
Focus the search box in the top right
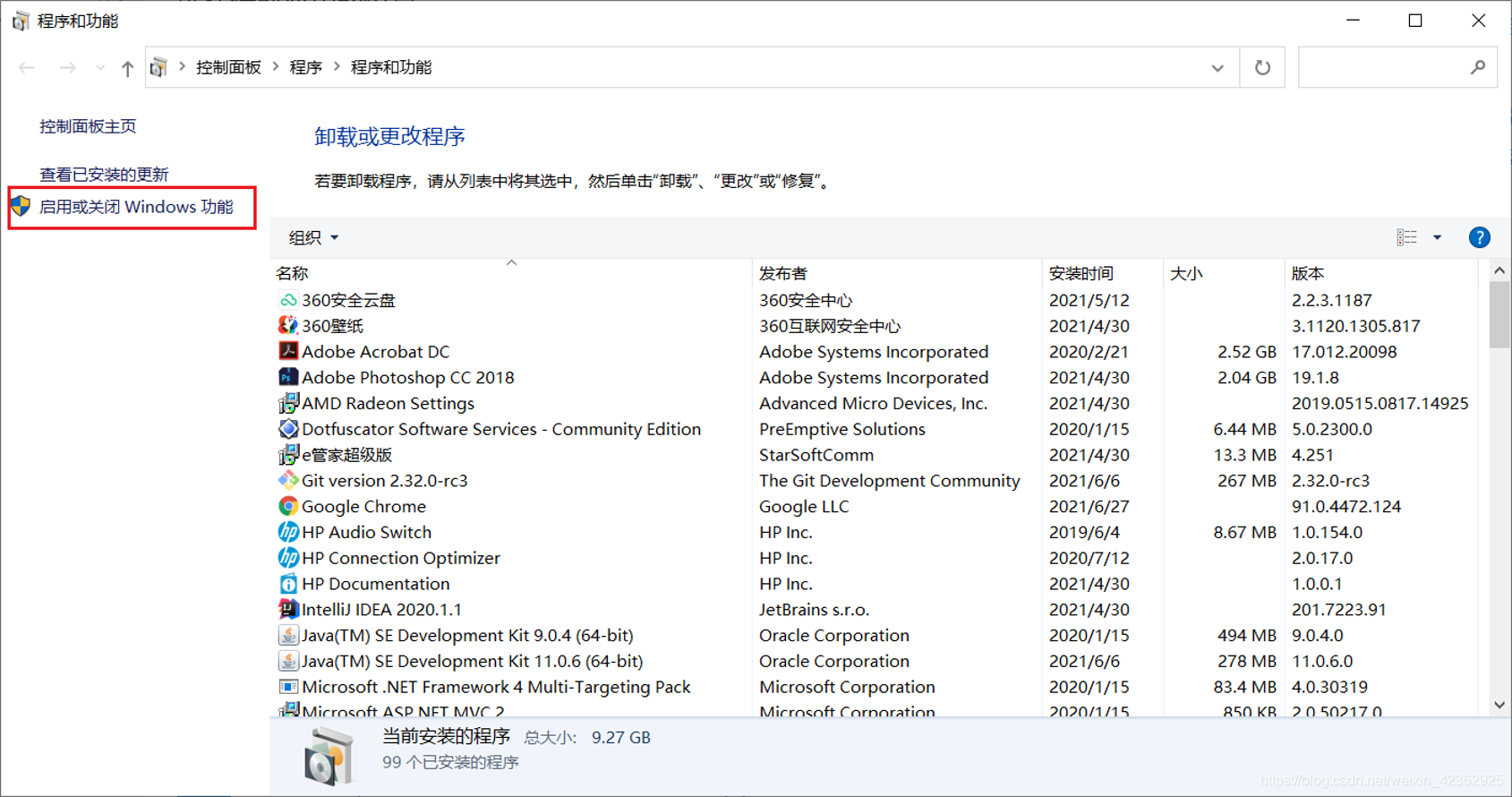(1397, 67)
